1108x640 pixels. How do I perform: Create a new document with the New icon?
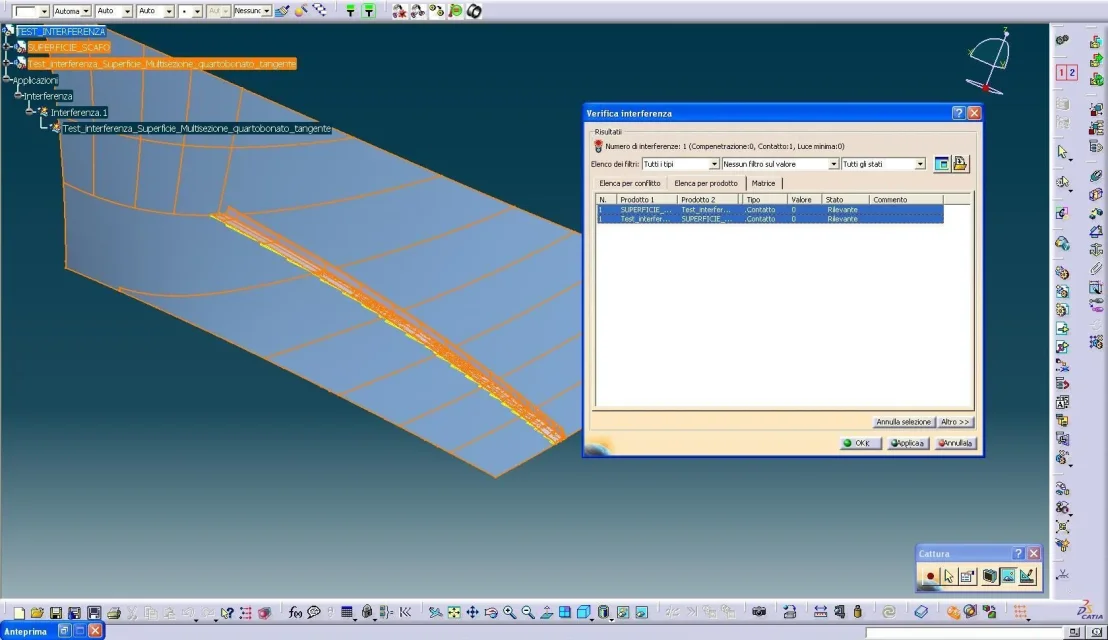point(19,612)
